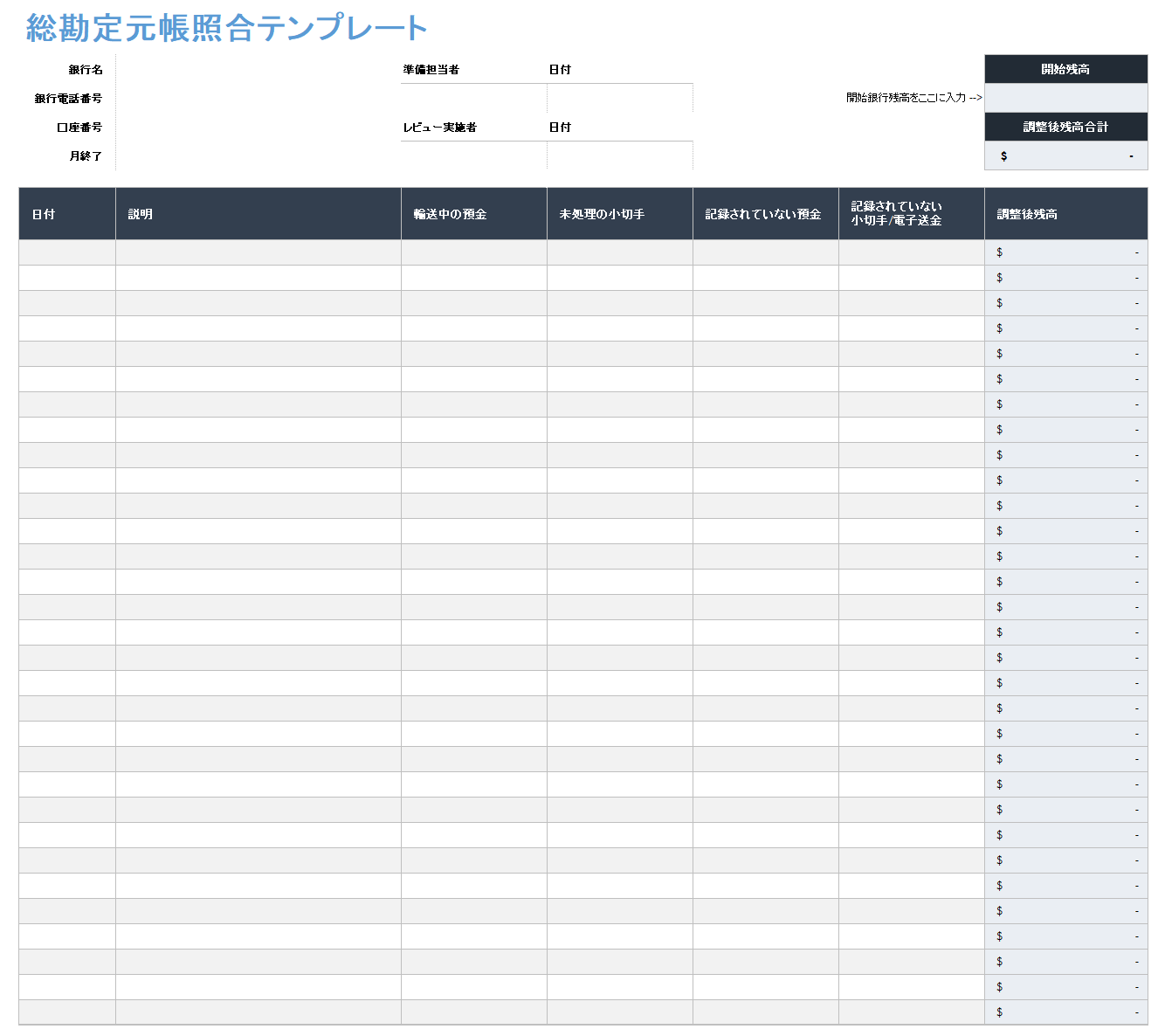This screenshot has height=1036, width=1165.
Task: Click the name field below レビュー実施者
Action: pyautogui.click(x=474, y=156)
